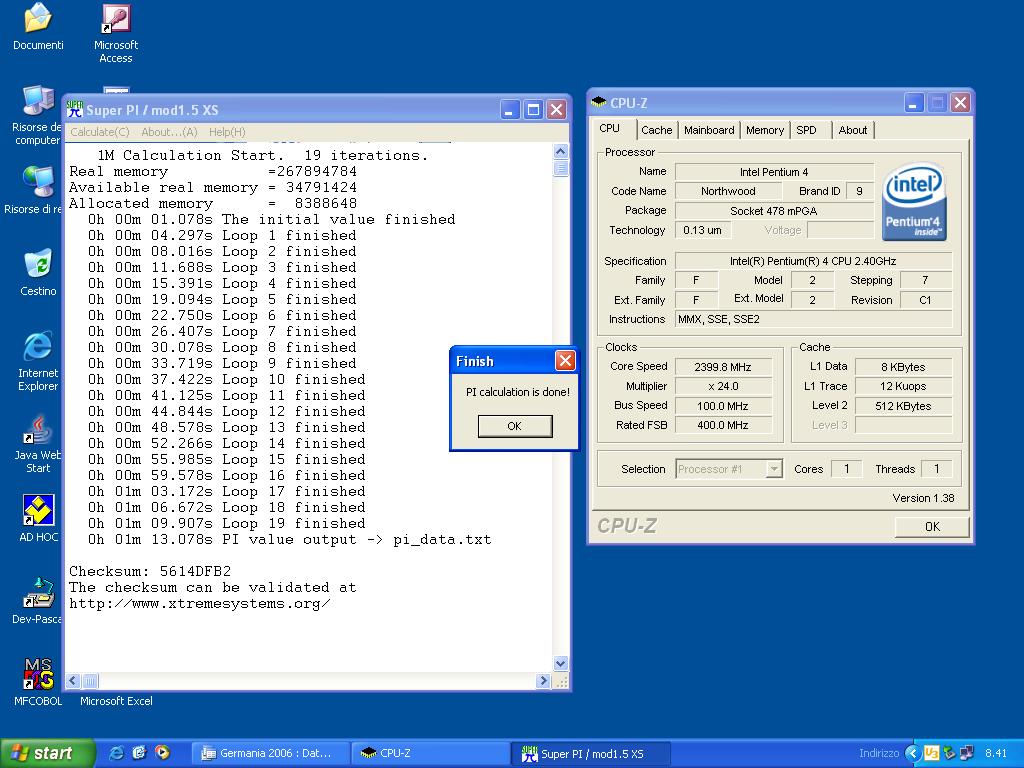Click Bus Speed 100.0 MHz field
The height and width of the screenshot is (768, 1024).
tap(723, 406)
